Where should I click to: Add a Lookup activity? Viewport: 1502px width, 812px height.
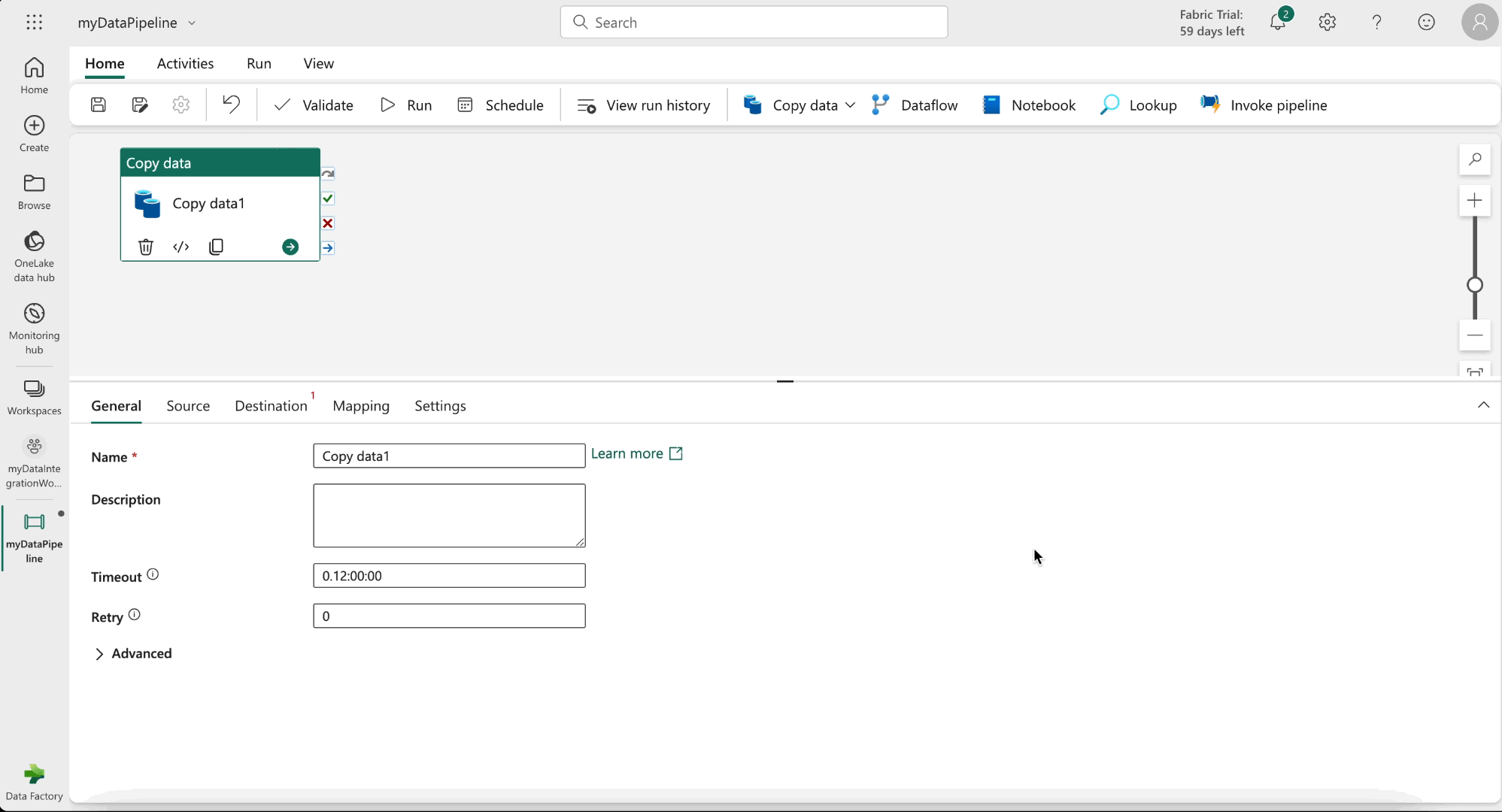[1138, 105]
